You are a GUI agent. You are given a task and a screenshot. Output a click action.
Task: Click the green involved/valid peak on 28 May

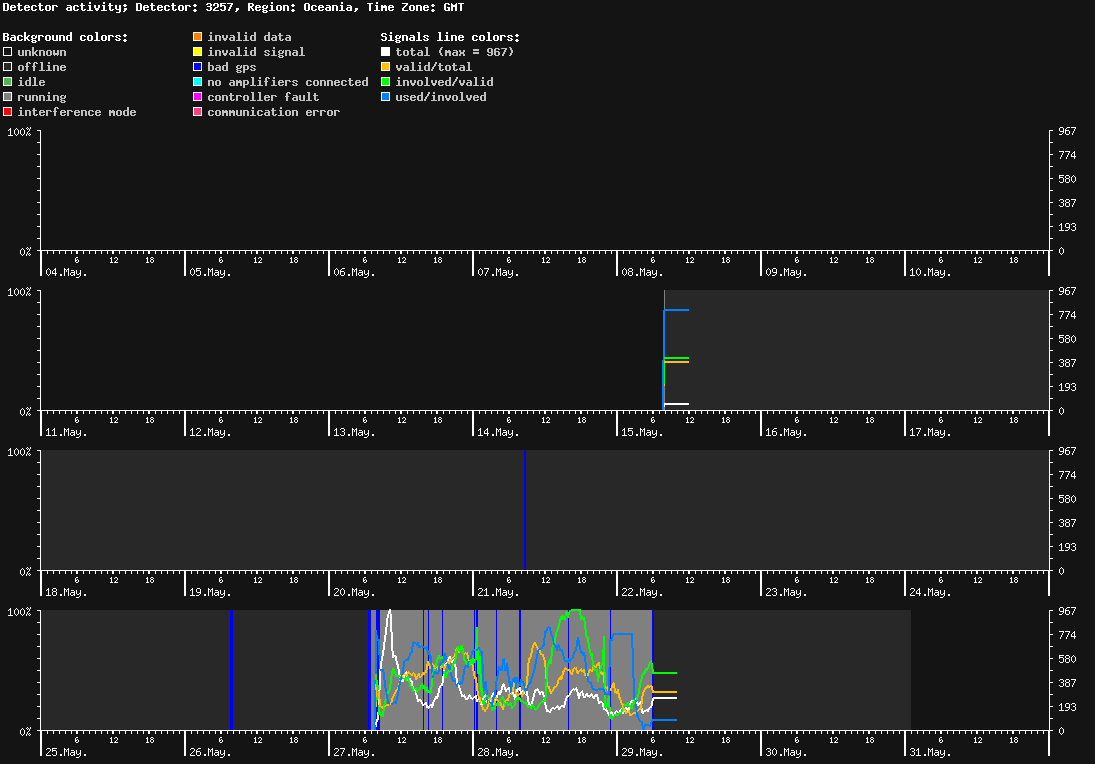(x=575, y=612)
